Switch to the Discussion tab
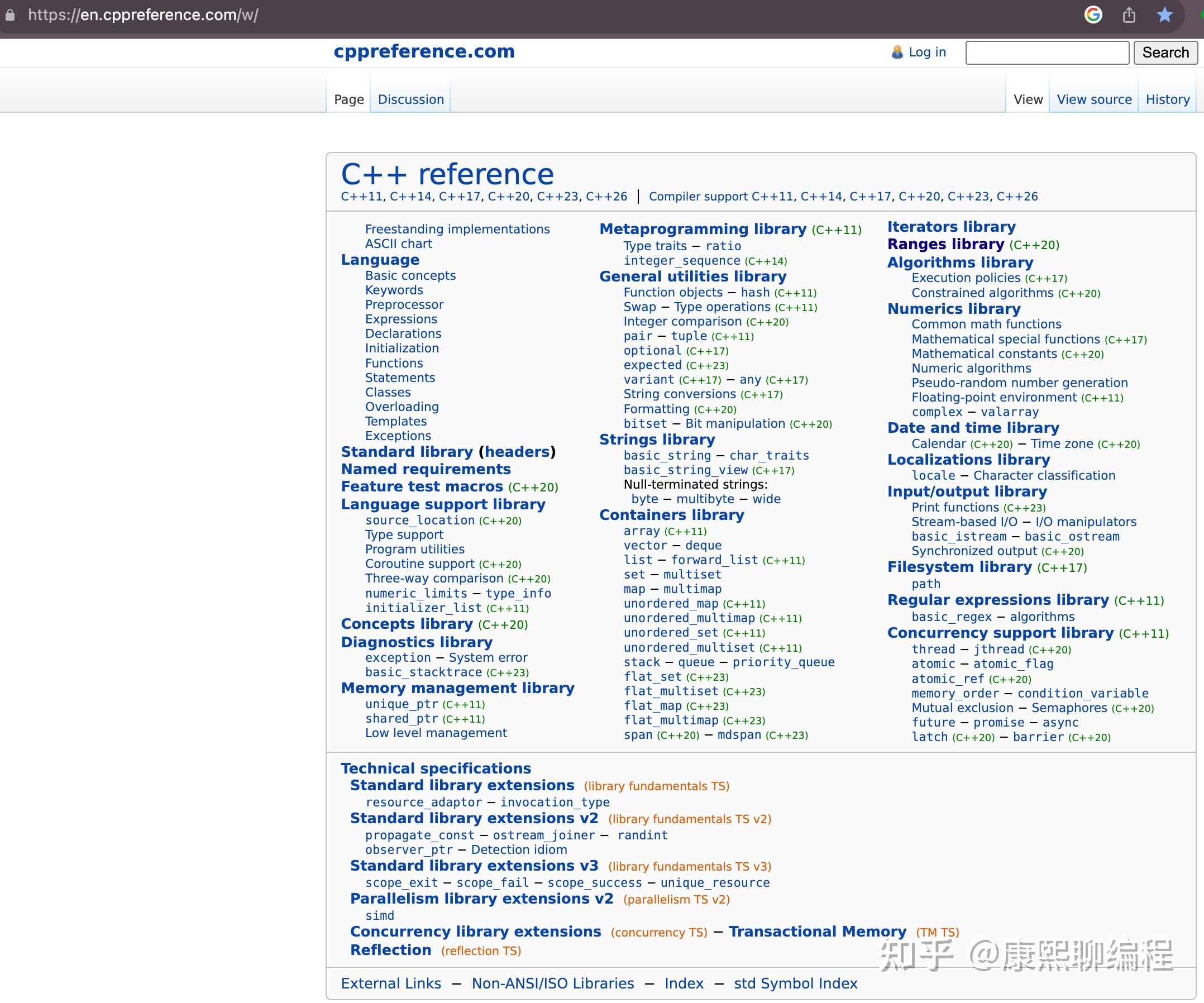 point(410,99)
